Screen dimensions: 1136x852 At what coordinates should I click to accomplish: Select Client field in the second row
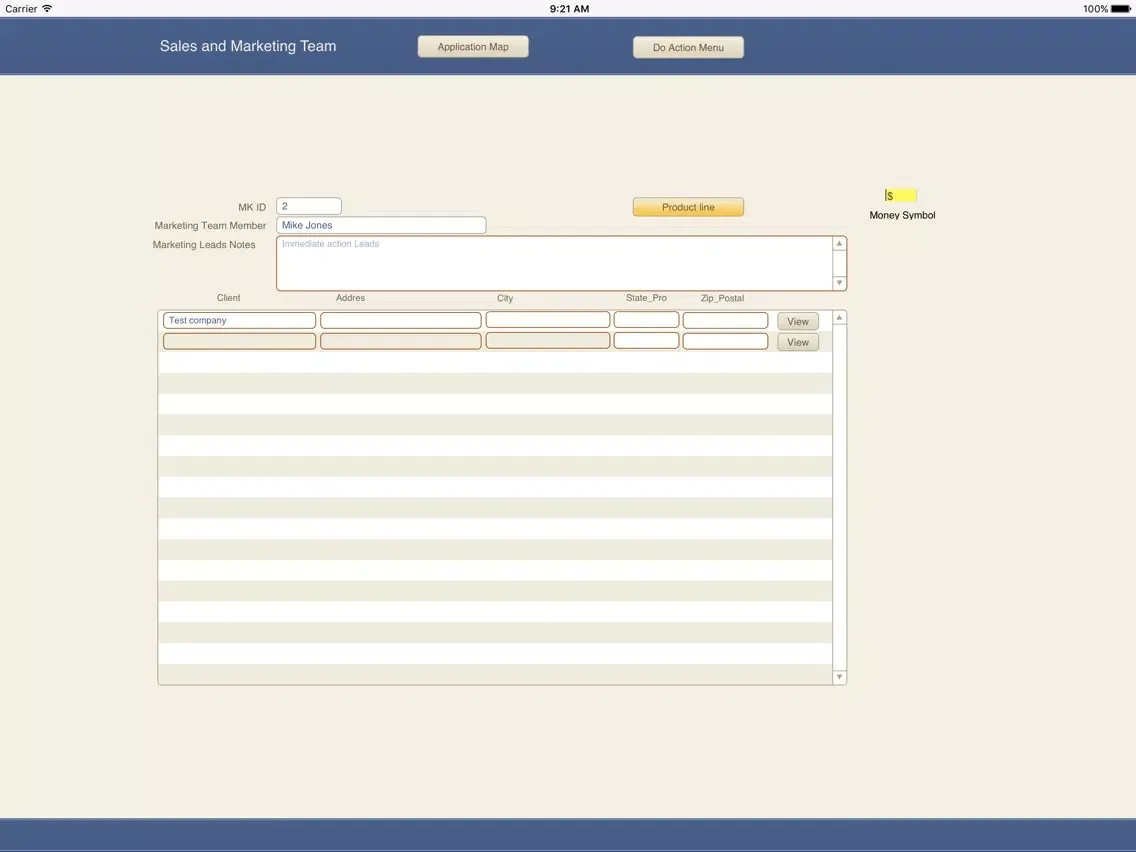pyautogui.click(x=239, y=341)
